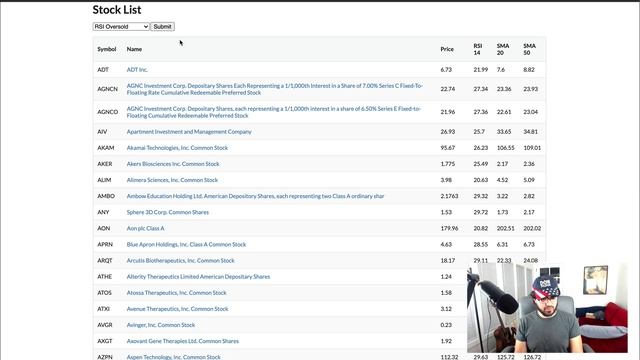The height and width of the screenshot is (360, 640).
Task: Select the ATXI symbol cell
Action: [103, 309]
